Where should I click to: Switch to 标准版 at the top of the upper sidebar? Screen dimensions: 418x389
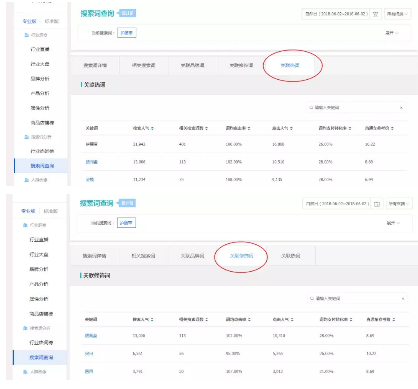tap(52, 21)
